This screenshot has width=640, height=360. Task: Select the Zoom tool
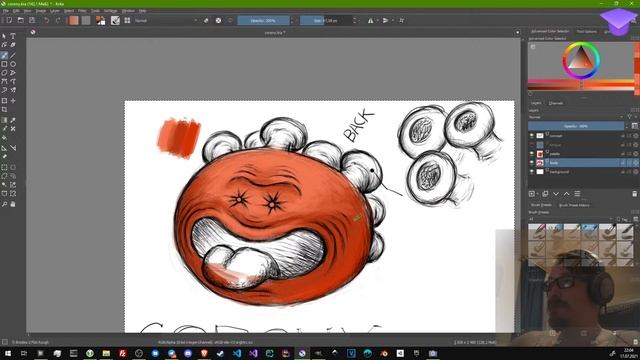pos(4,204)
